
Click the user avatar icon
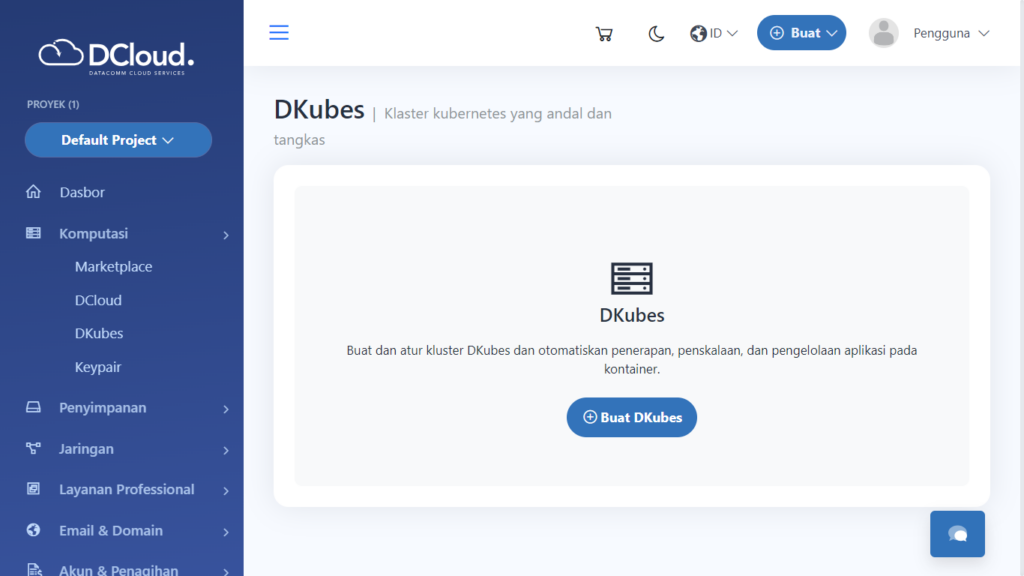click(884, 33)
